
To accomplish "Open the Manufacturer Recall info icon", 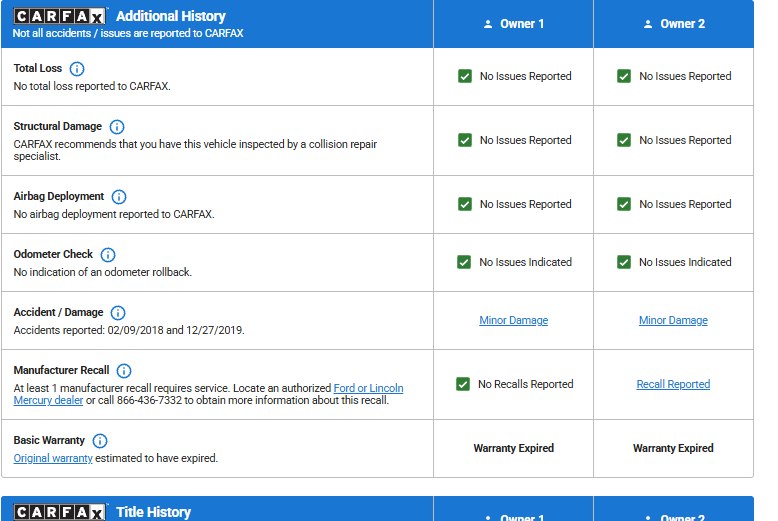I will pos(124,371).
